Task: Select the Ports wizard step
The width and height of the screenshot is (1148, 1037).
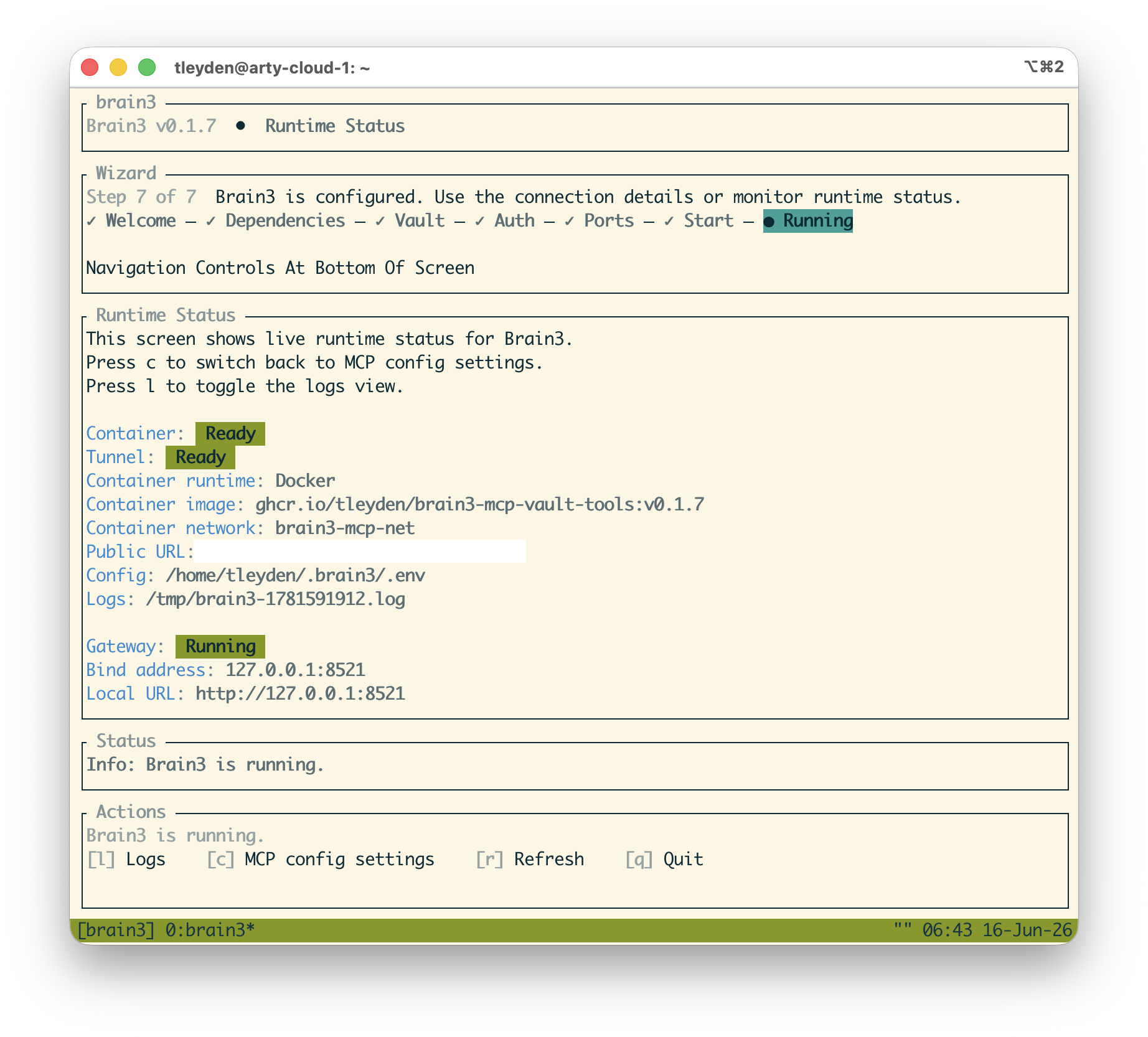Action: pos(600,220)
